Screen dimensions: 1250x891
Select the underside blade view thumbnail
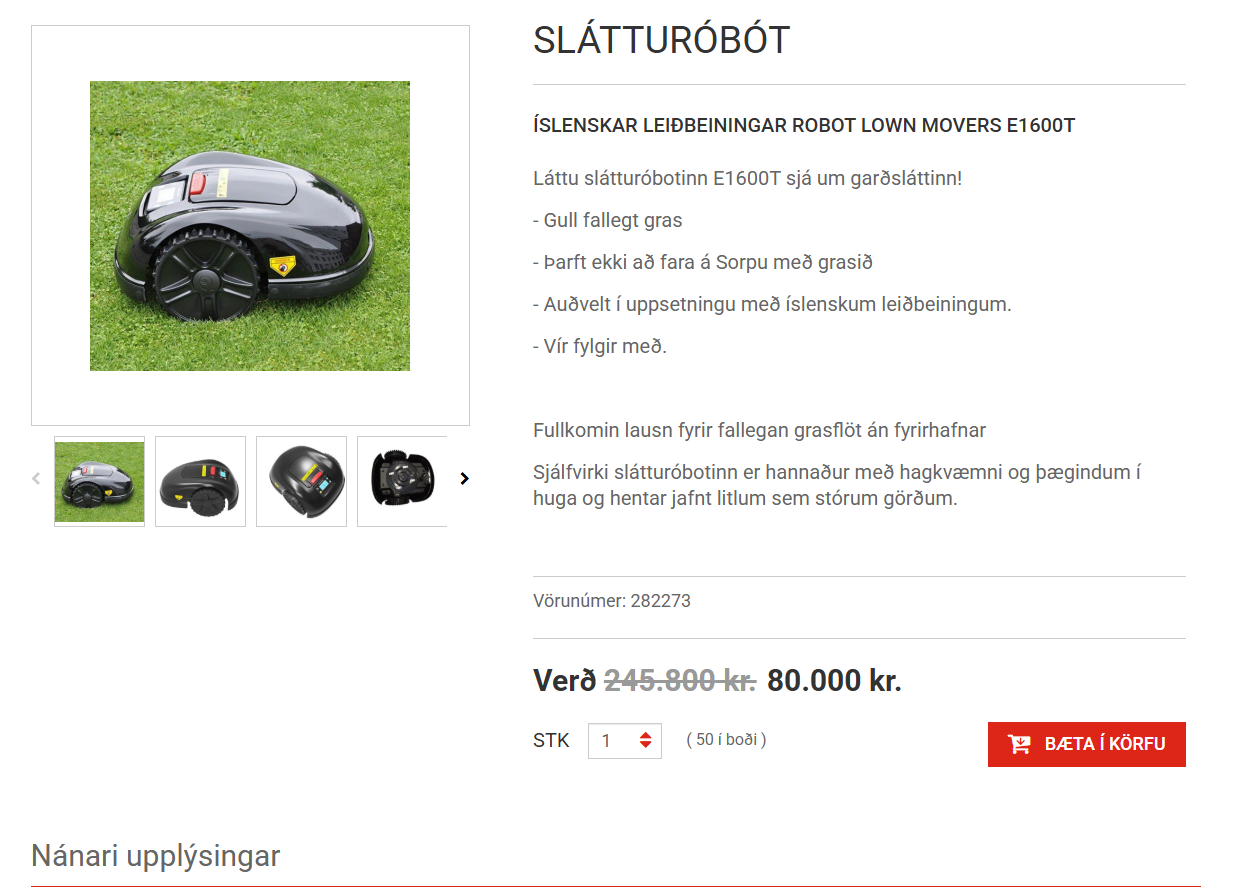[402, 481]
